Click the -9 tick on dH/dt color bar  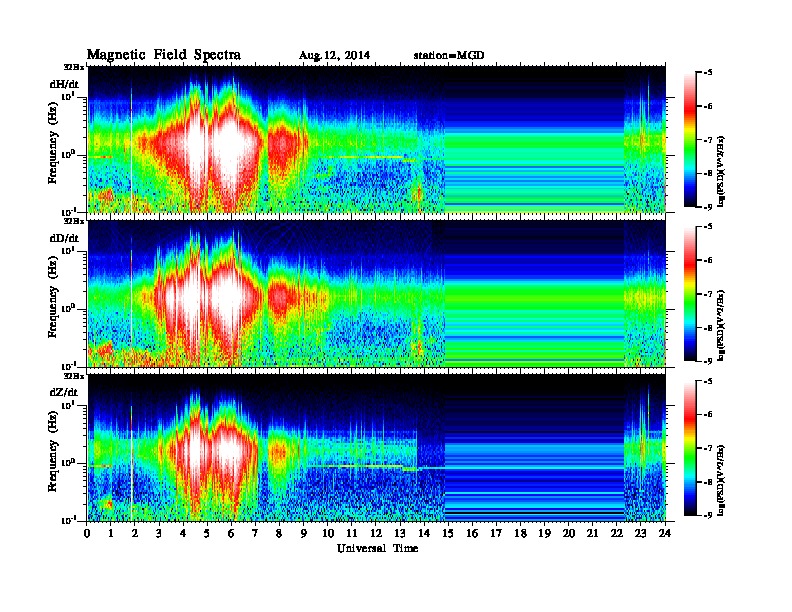[x=708, y=207]
